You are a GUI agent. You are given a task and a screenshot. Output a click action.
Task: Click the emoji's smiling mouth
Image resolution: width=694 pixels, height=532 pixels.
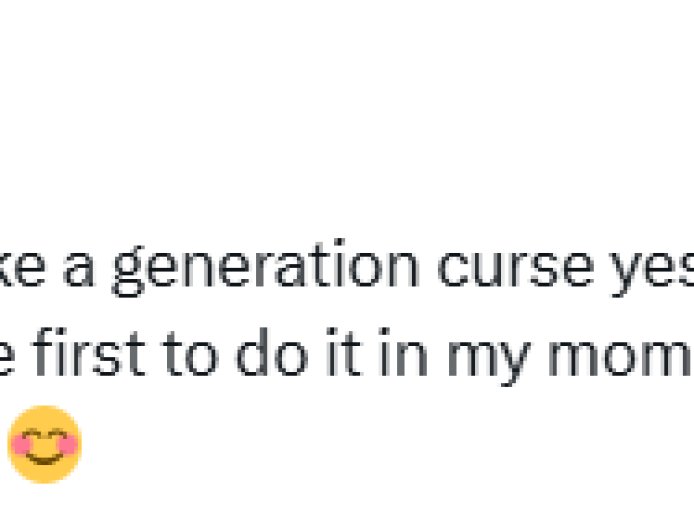tap(43, 459)
